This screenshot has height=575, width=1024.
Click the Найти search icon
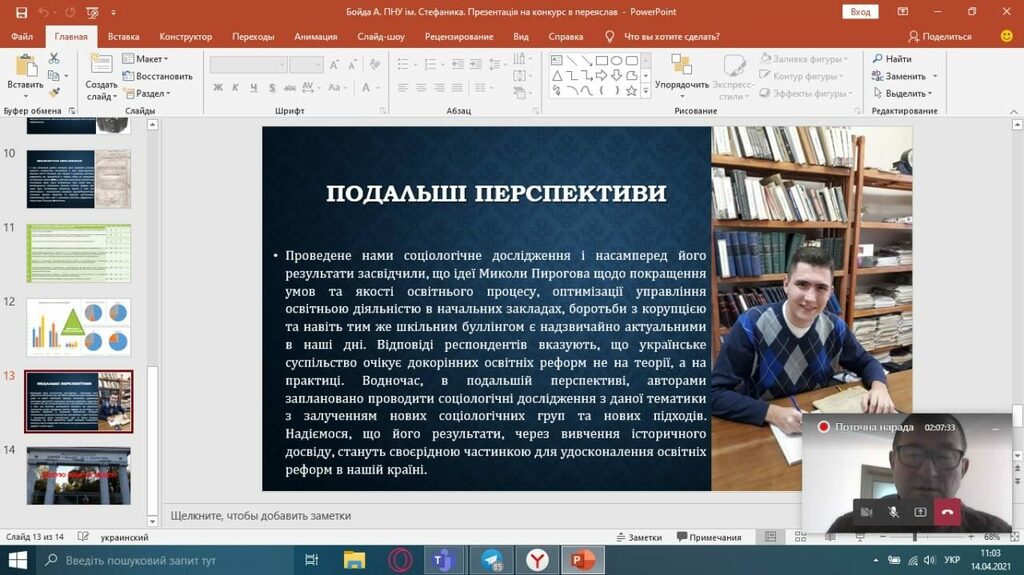(892, 59)
